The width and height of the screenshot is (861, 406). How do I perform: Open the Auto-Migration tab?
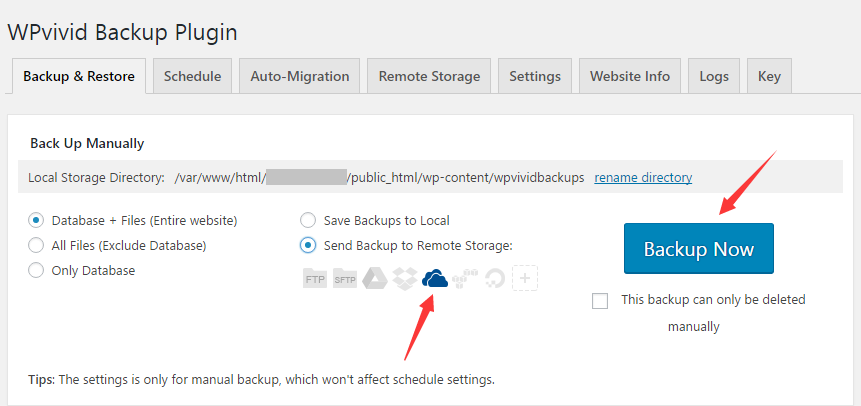(x=300, y=76)
